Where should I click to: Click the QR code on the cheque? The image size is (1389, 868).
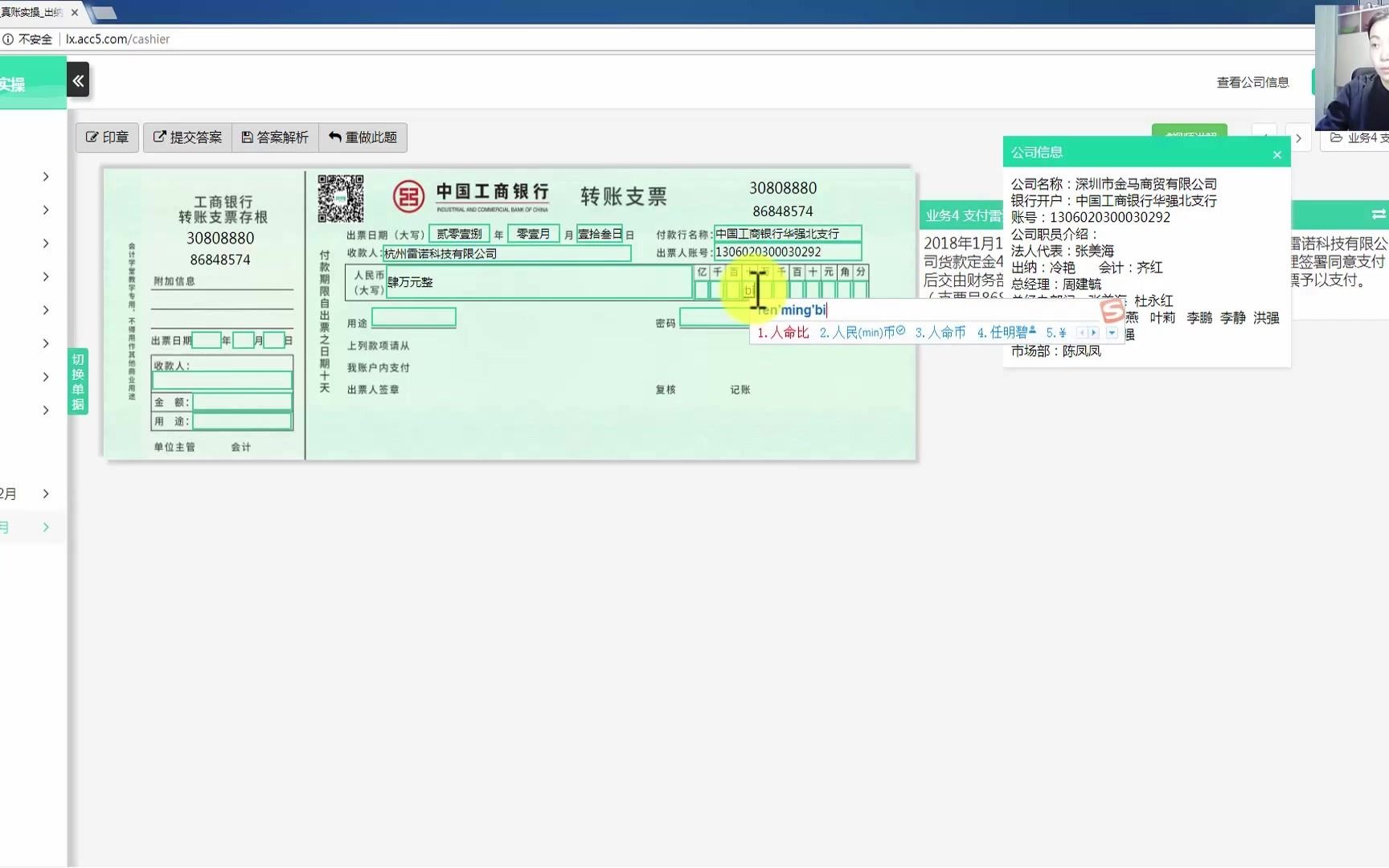coord(341,199)
